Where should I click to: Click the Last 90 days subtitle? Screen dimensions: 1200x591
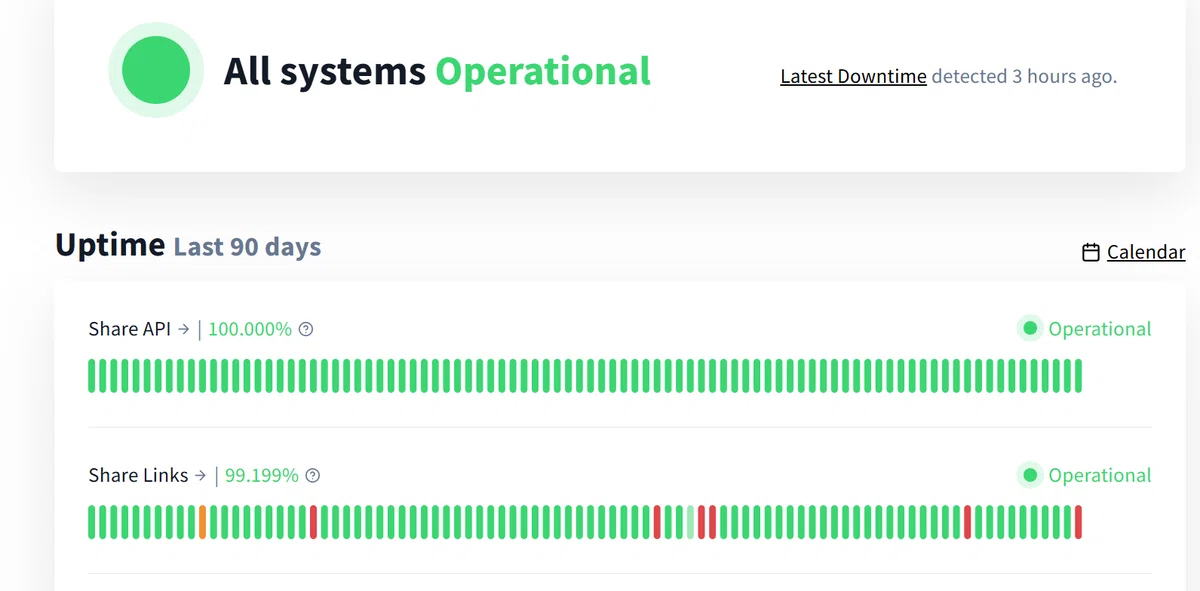[x=247, y=247]
